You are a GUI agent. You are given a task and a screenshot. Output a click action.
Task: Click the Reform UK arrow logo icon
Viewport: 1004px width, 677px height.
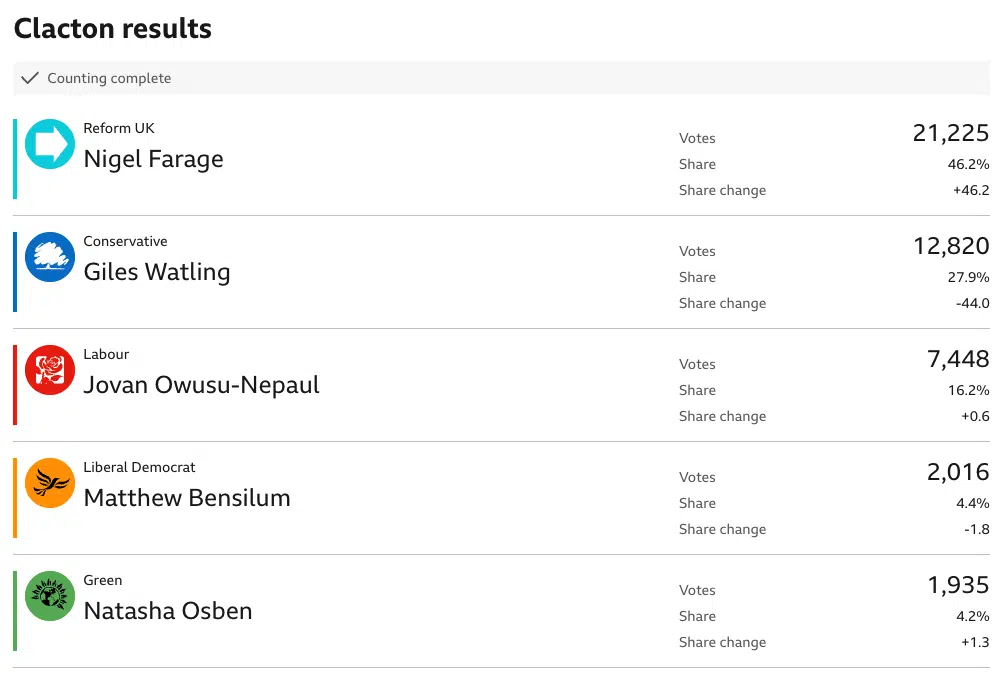click(50, 144)
